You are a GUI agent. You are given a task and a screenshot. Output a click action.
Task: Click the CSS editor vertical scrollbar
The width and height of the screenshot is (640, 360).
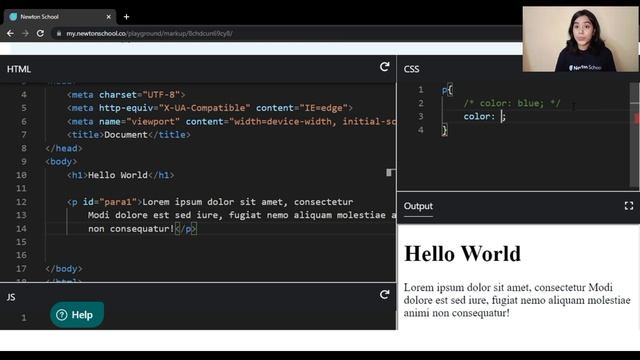click(x=635, y=135)
